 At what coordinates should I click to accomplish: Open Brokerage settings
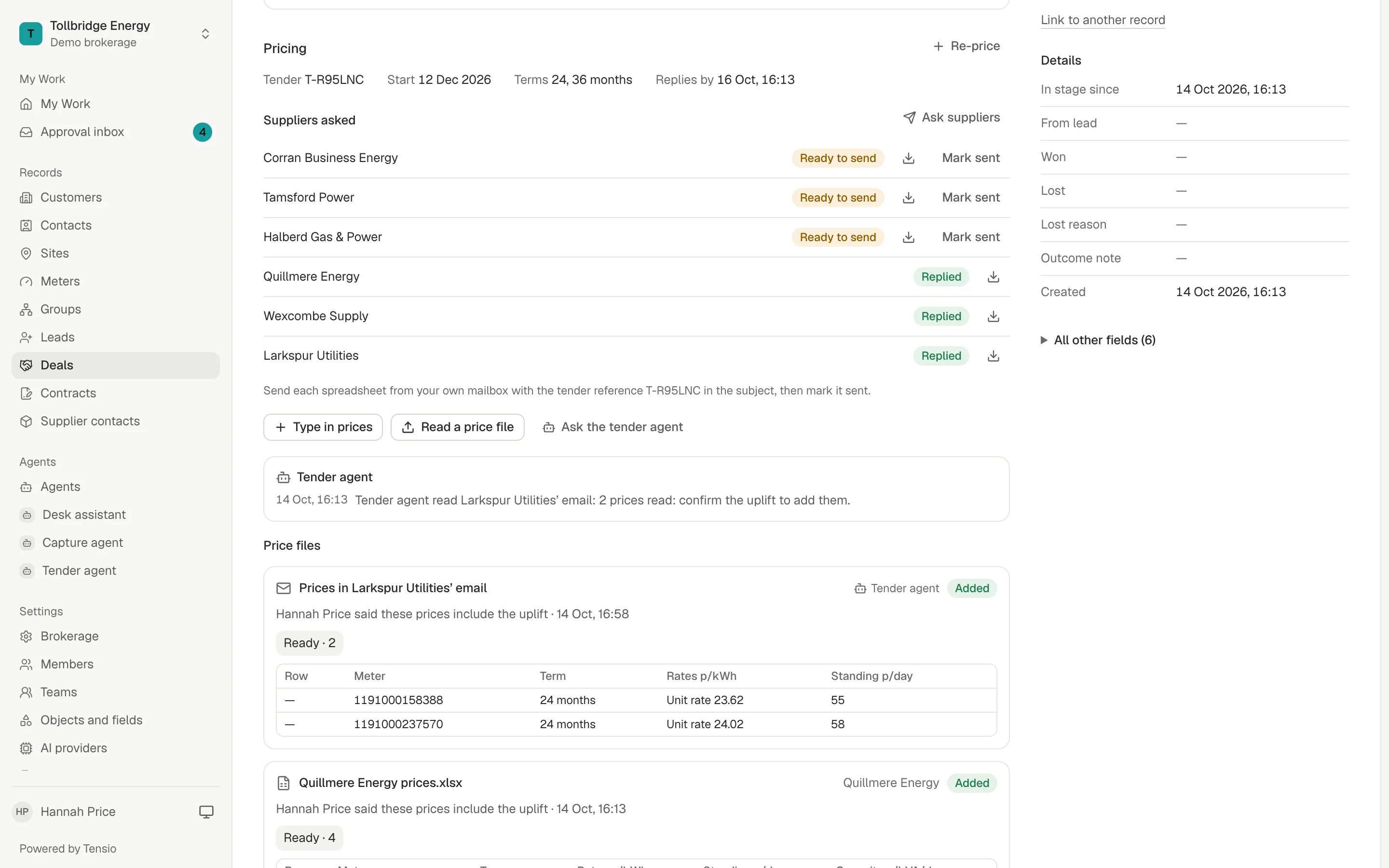pyautogui.click(x=115, y=636)
